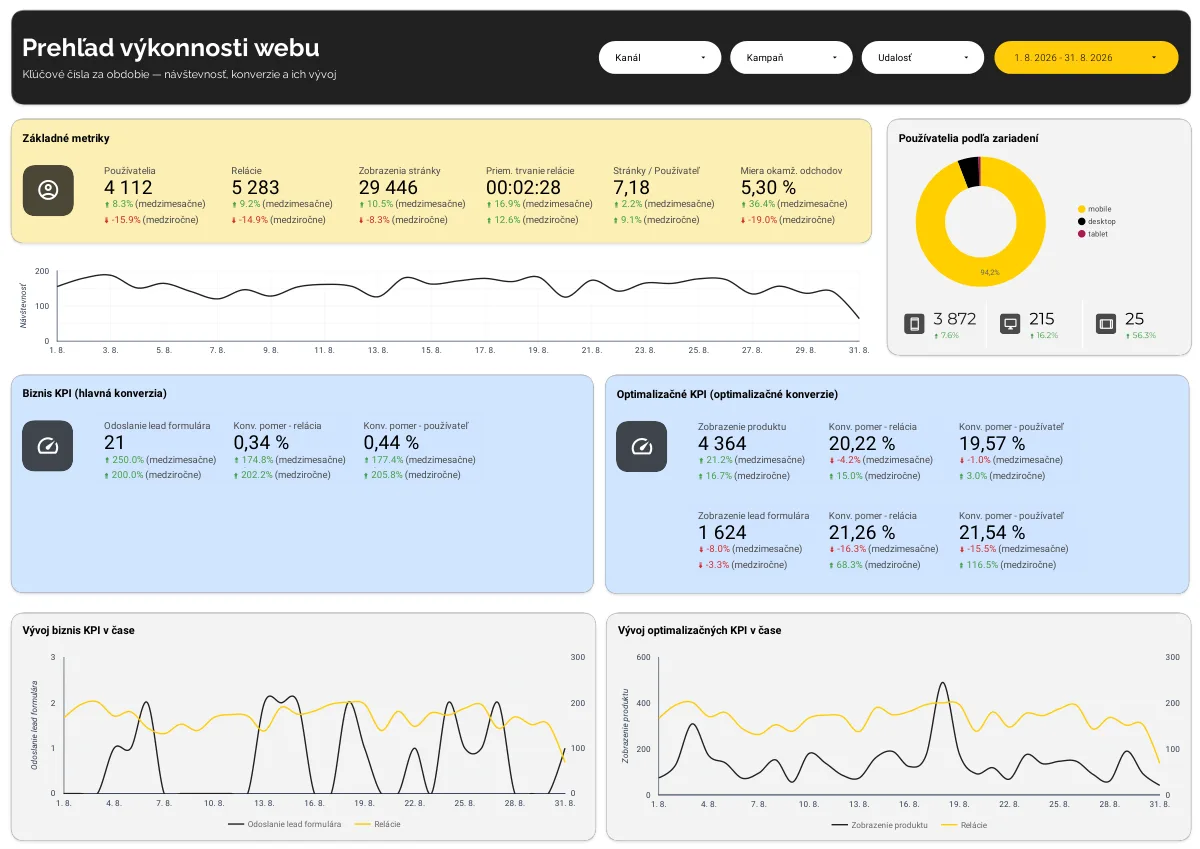Screen dimensions: 1200x849
Task: Click the conversion rate value 20,22 %
Action: 861,443
